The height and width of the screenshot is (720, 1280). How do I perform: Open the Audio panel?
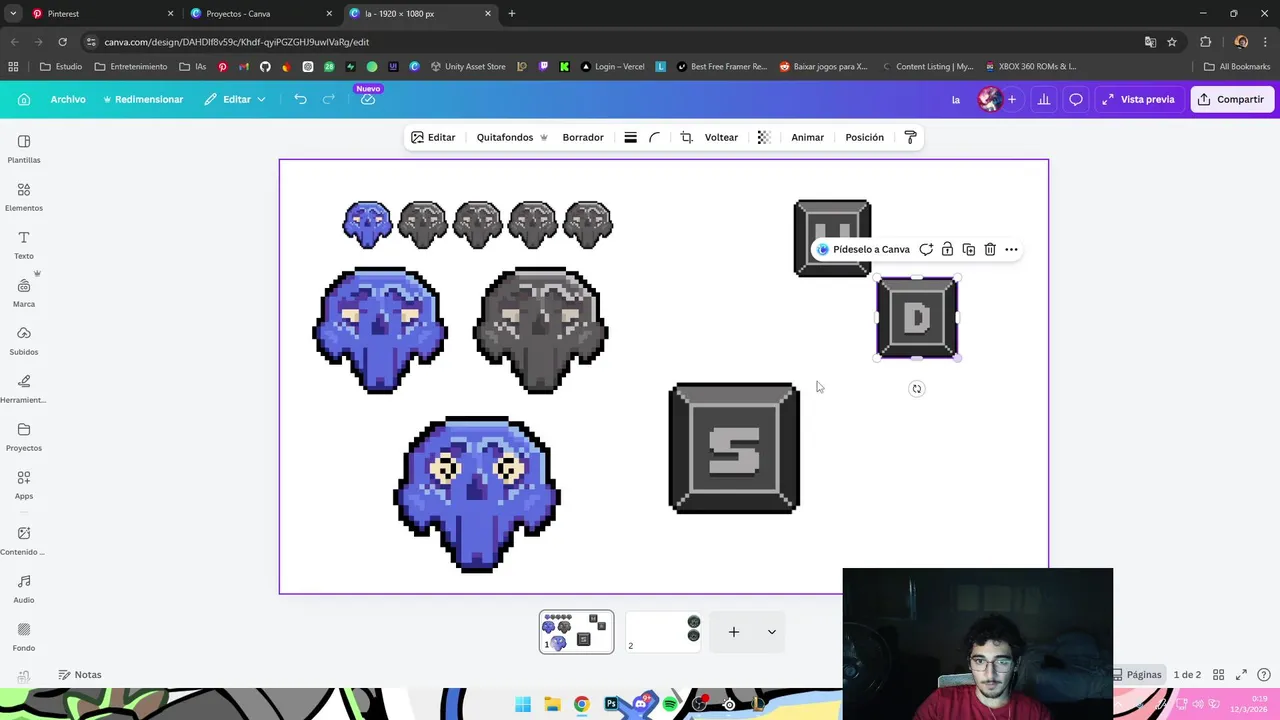(x=24, y=588)
